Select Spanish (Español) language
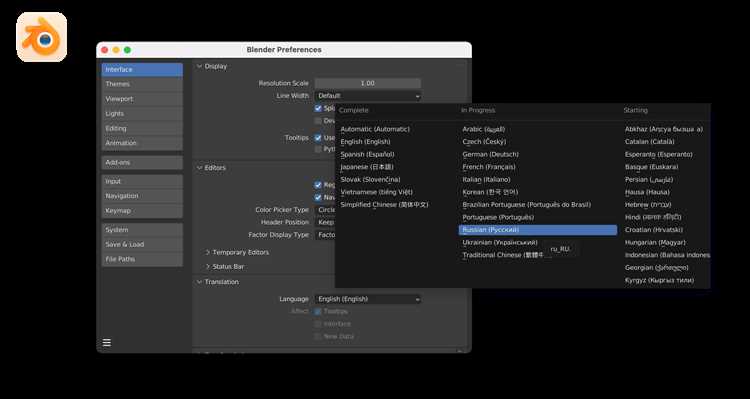This screenshot has height=399, width=750. pyautogui.click(x=367, y=155)
